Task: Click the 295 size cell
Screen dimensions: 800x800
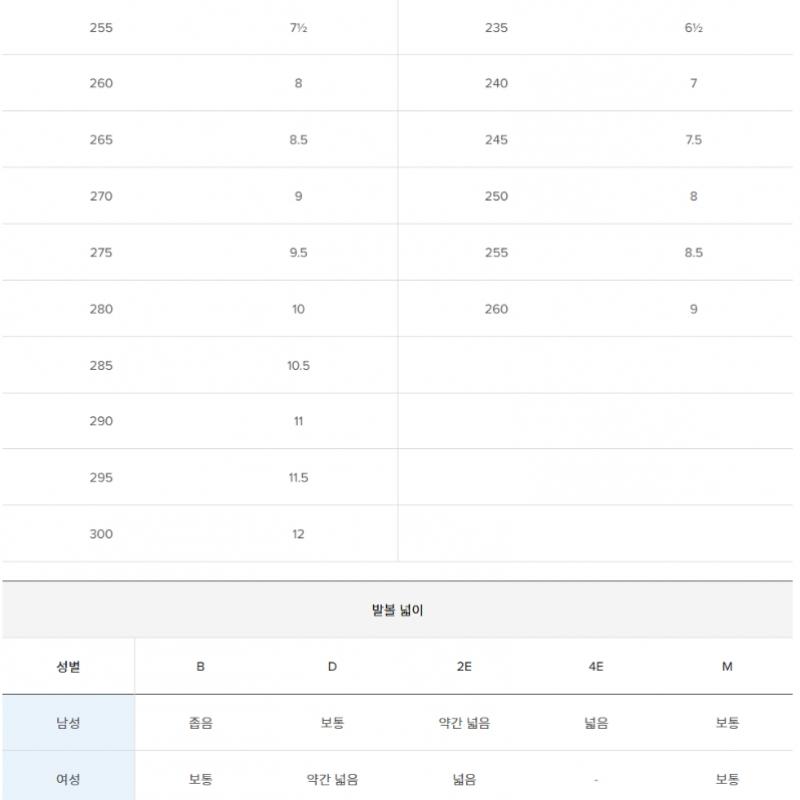Action: pos(101,477)
